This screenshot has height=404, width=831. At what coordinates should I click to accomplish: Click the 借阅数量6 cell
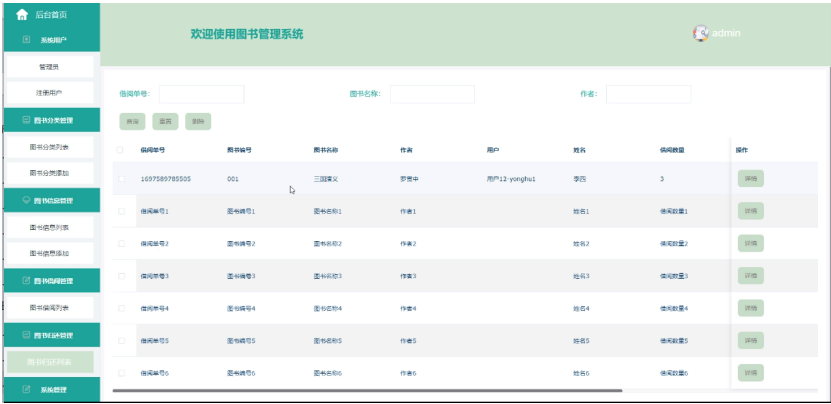[x=674, y=373]
